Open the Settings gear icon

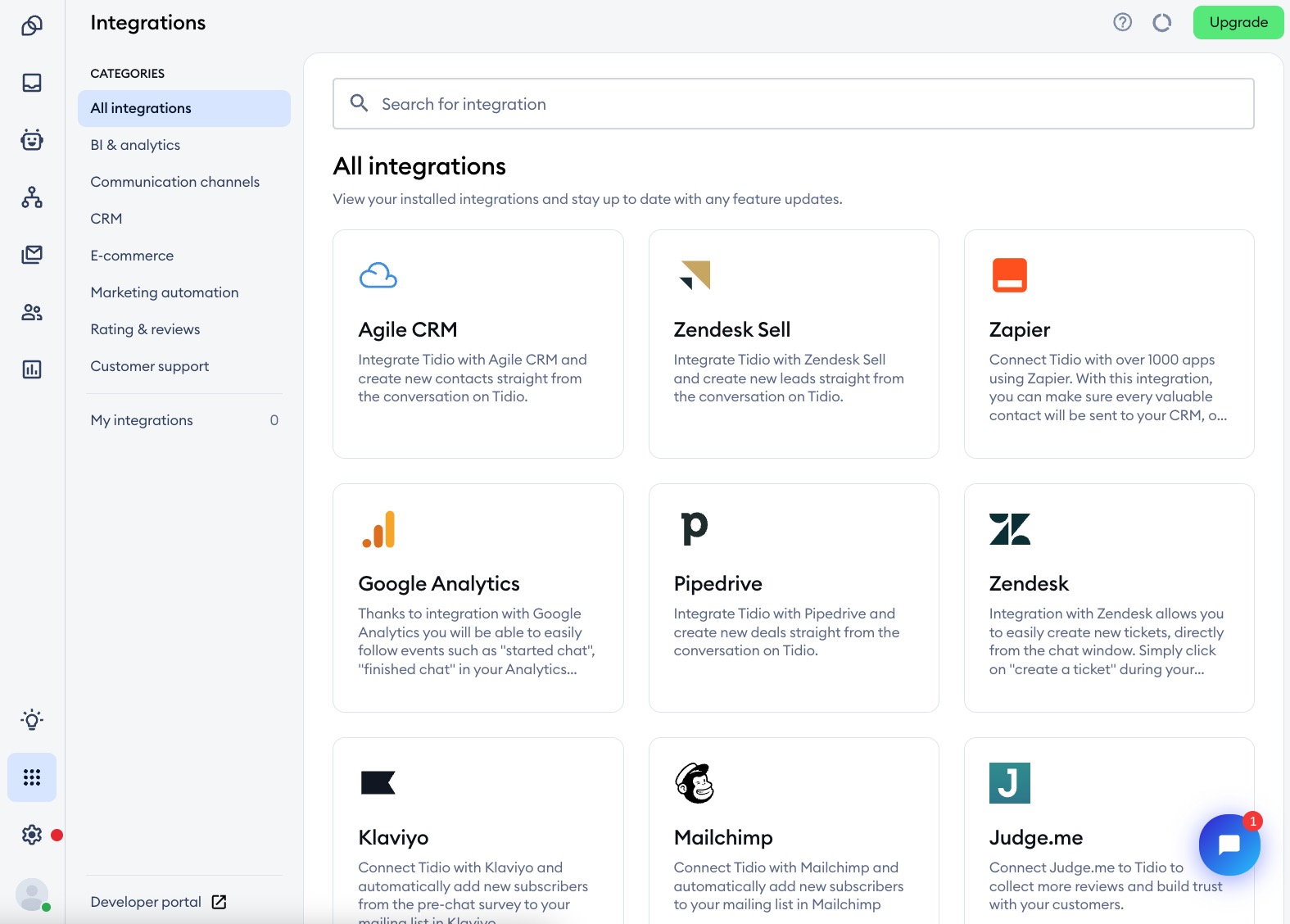click(x=32, y=835)
